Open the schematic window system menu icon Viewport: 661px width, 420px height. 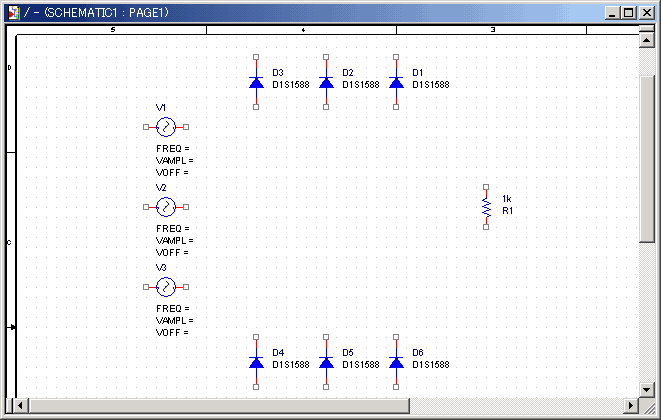click(12, 12)
